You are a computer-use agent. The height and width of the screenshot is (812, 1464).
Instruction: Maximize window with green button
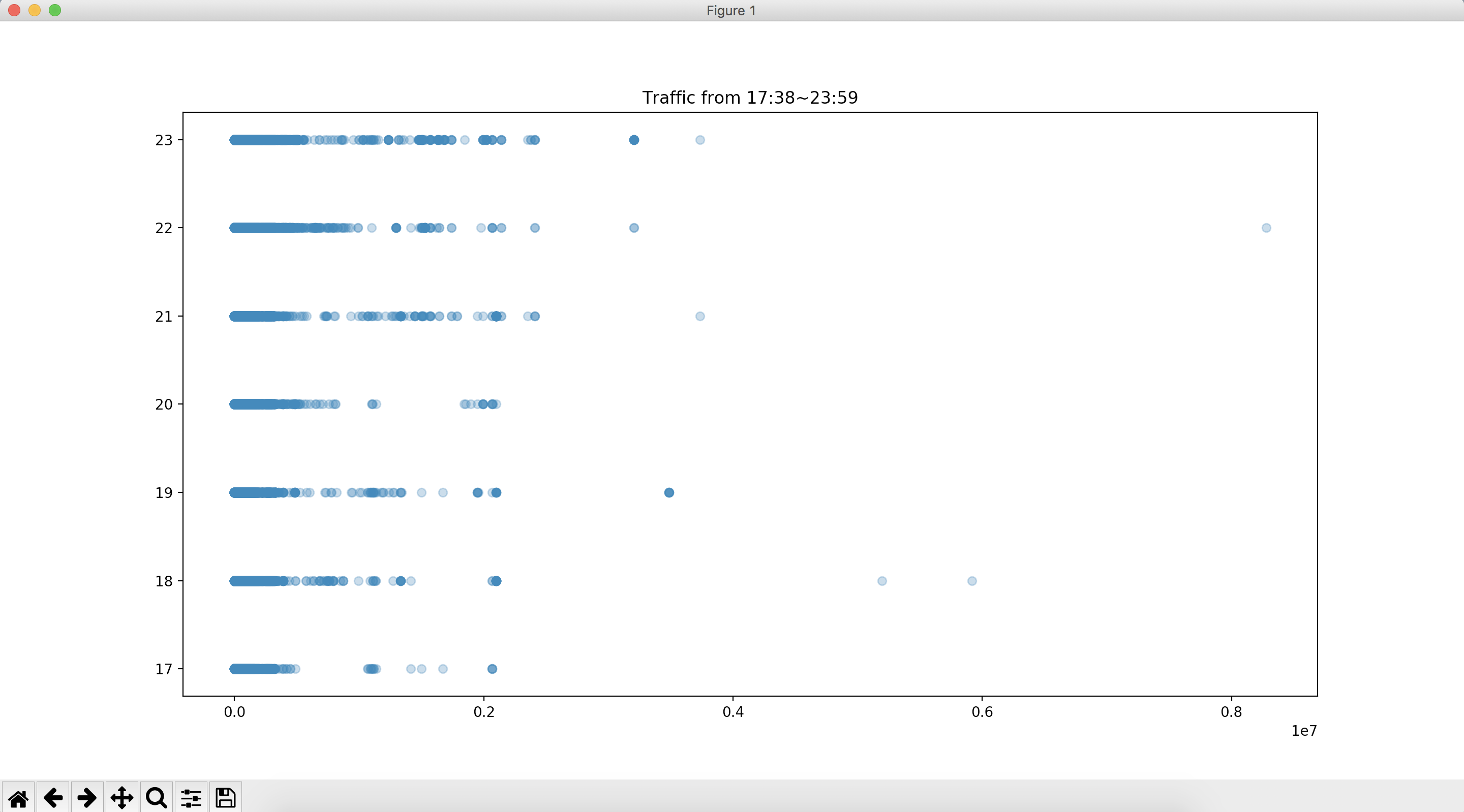[x=55, y=10]
